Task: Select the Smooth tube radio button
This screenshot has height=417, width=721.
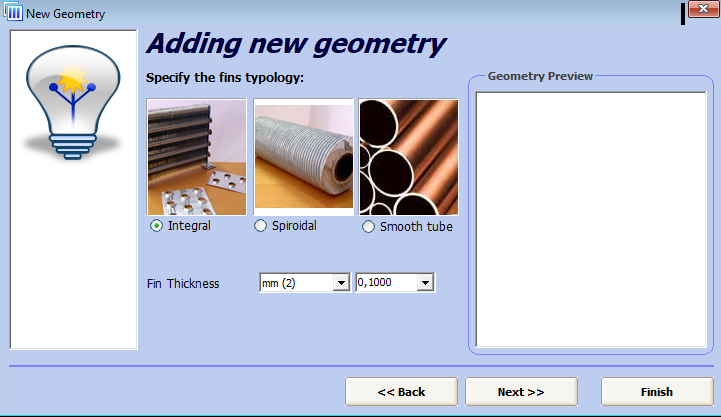Action: [x=368, y=227]
